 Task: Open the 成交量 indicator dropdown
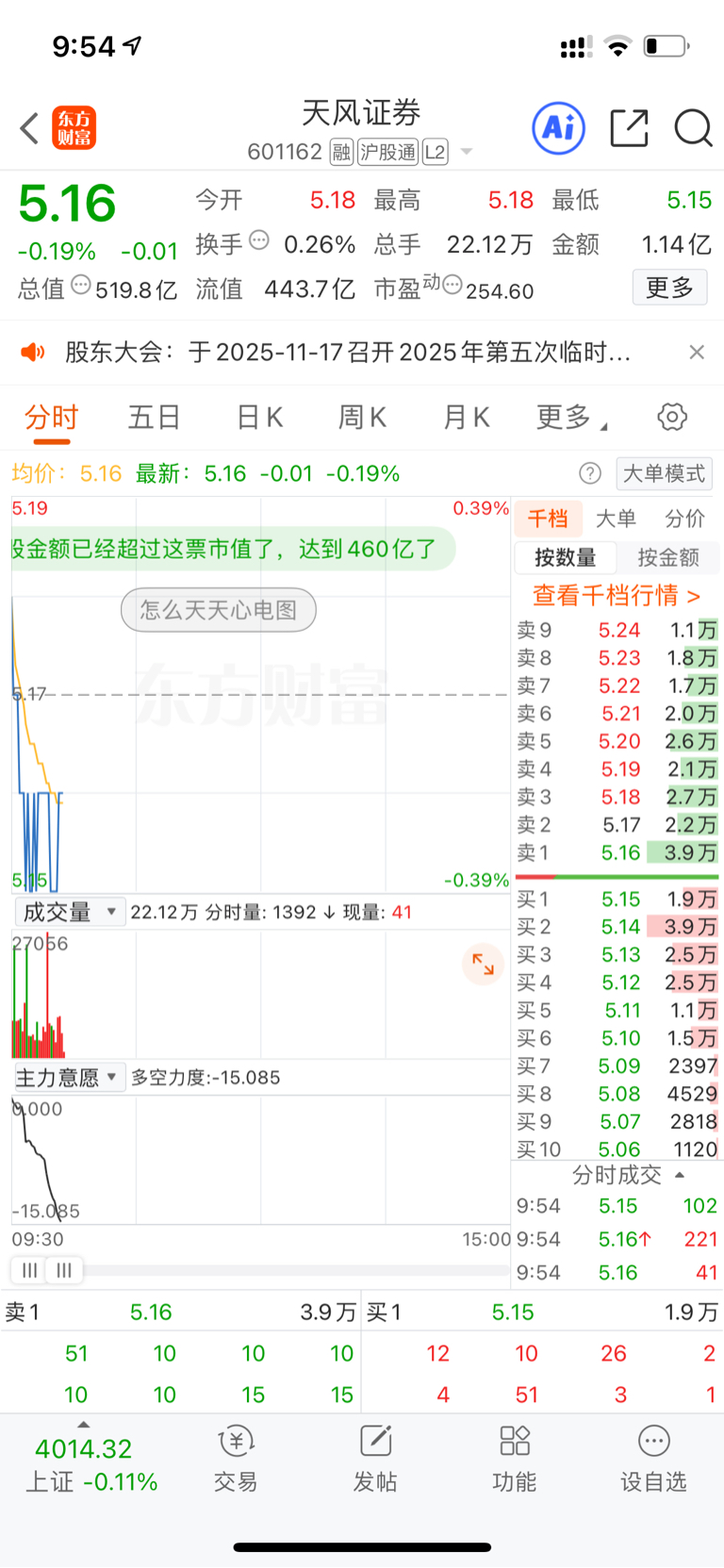coord(70,912)
